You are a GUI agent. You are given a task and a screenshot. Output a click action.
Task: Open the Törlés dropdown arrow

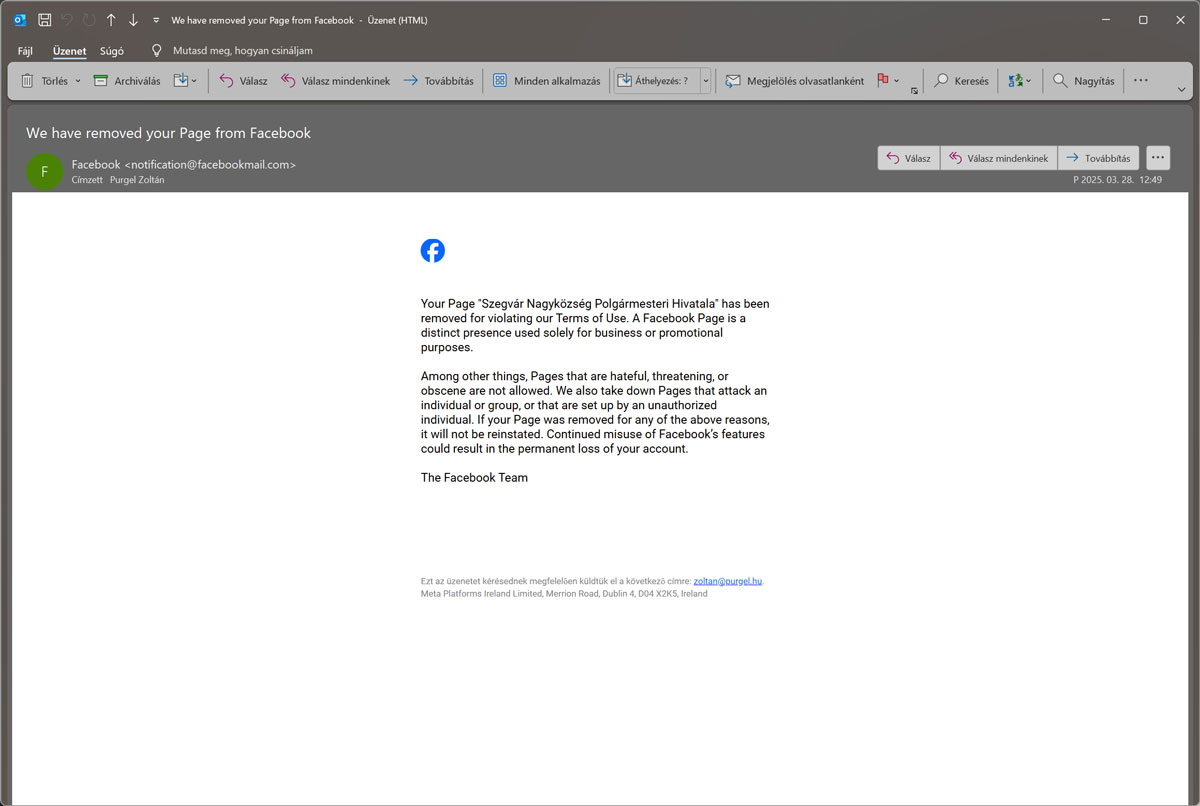[x=78, y=81]
